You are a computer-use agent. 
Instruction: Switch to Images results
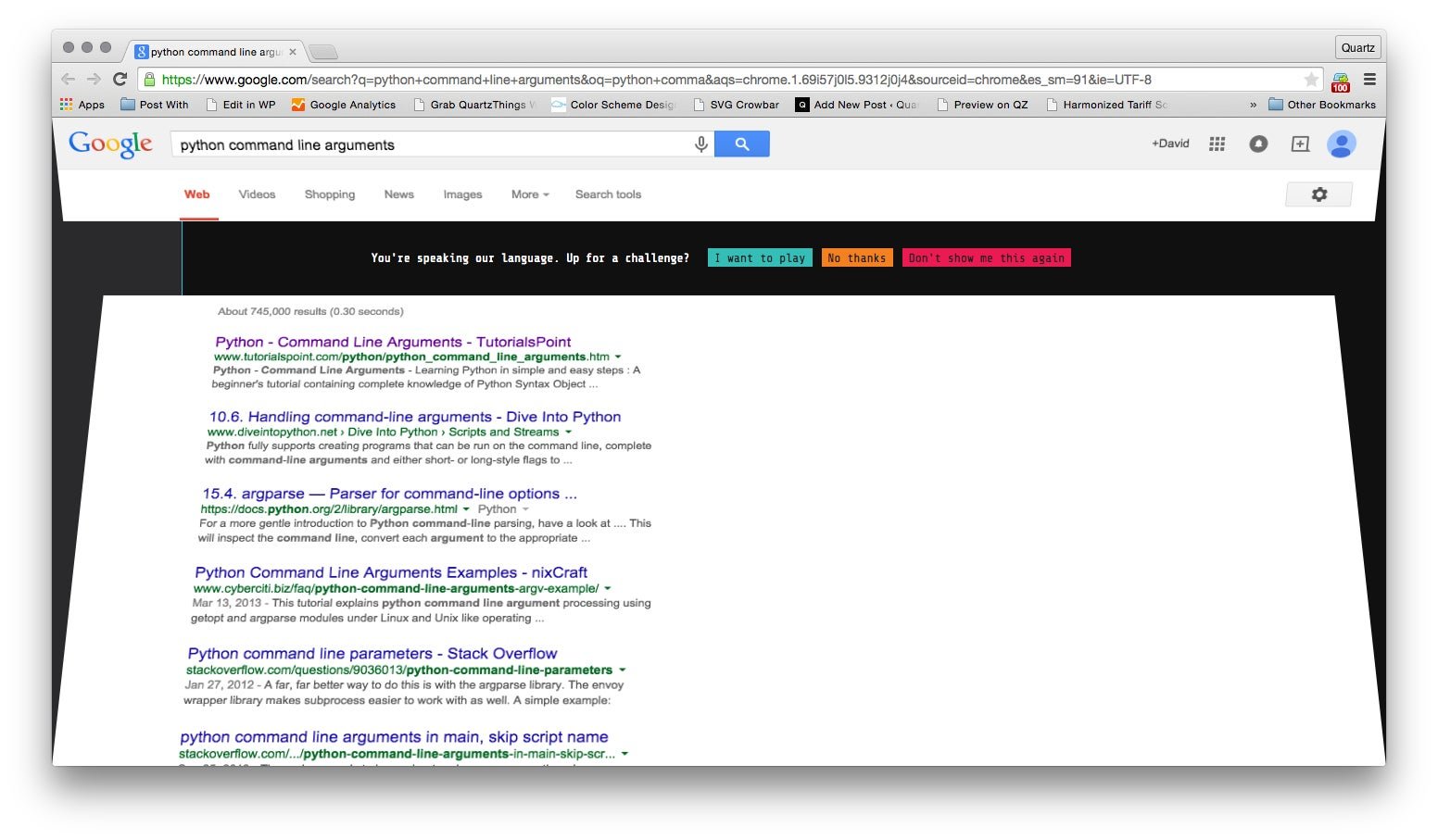[462, 194]
